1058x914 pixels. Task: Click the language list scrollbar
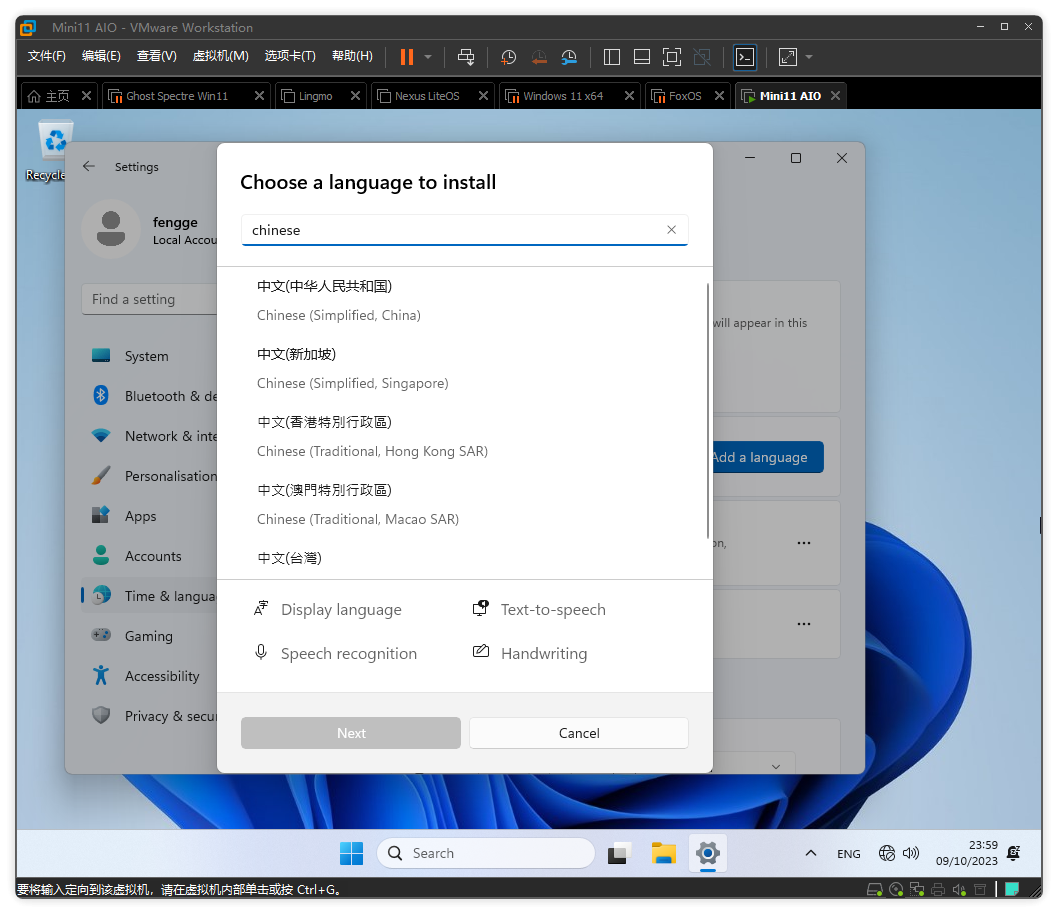[708, 410]
